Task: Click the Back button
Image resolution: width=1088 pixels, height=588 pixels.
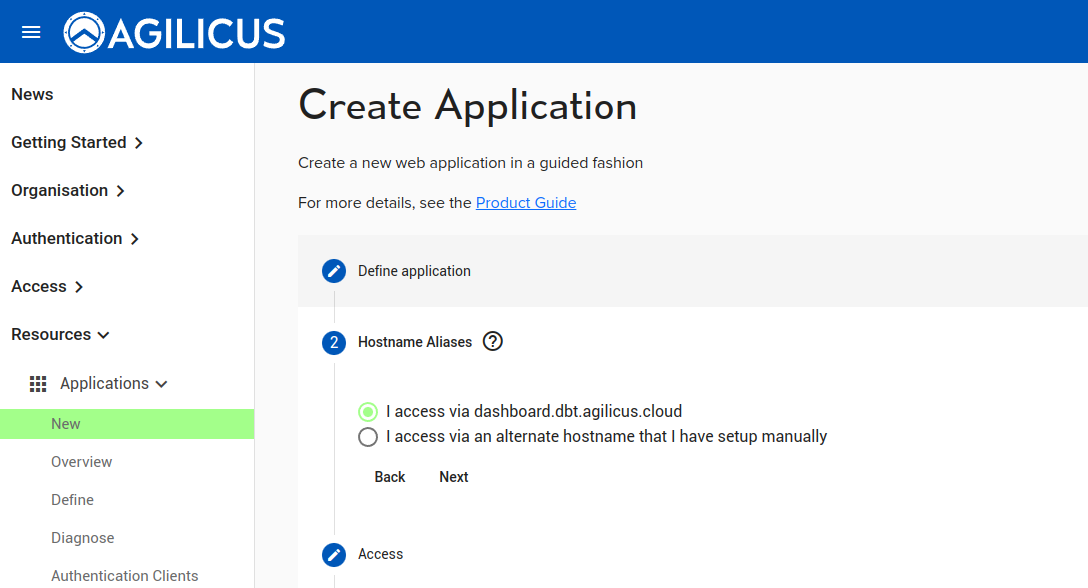Action: (390, 477)
